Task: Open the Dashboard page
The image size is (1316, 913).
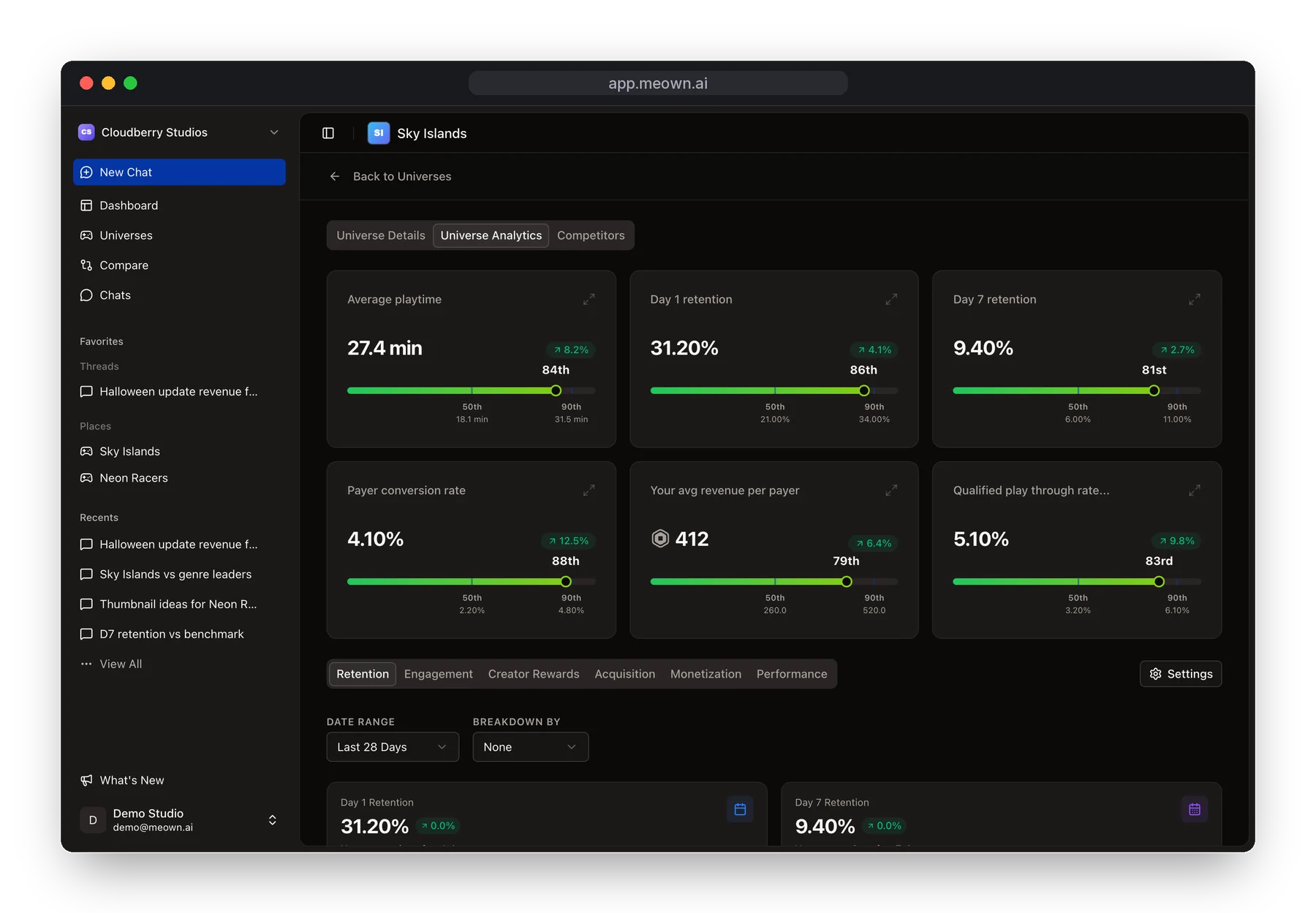Action: [179, 205]
